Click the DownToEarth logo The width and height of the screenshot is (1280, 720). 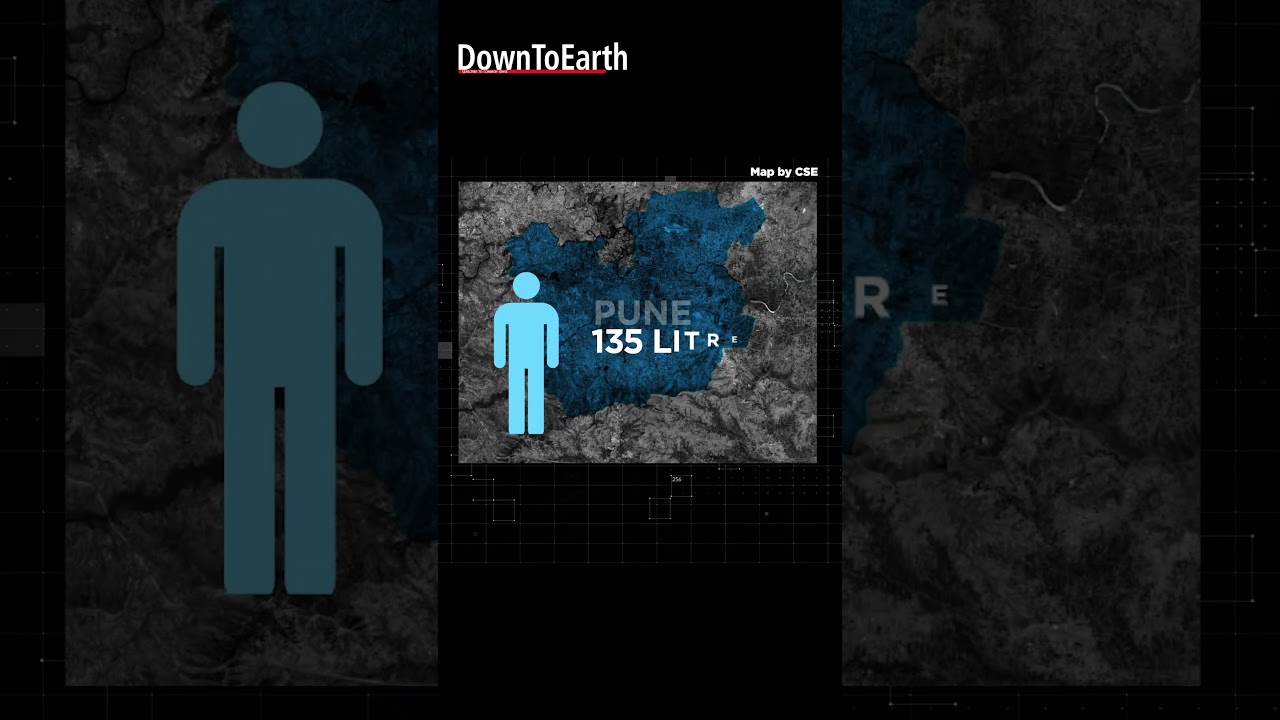(542, 59)
